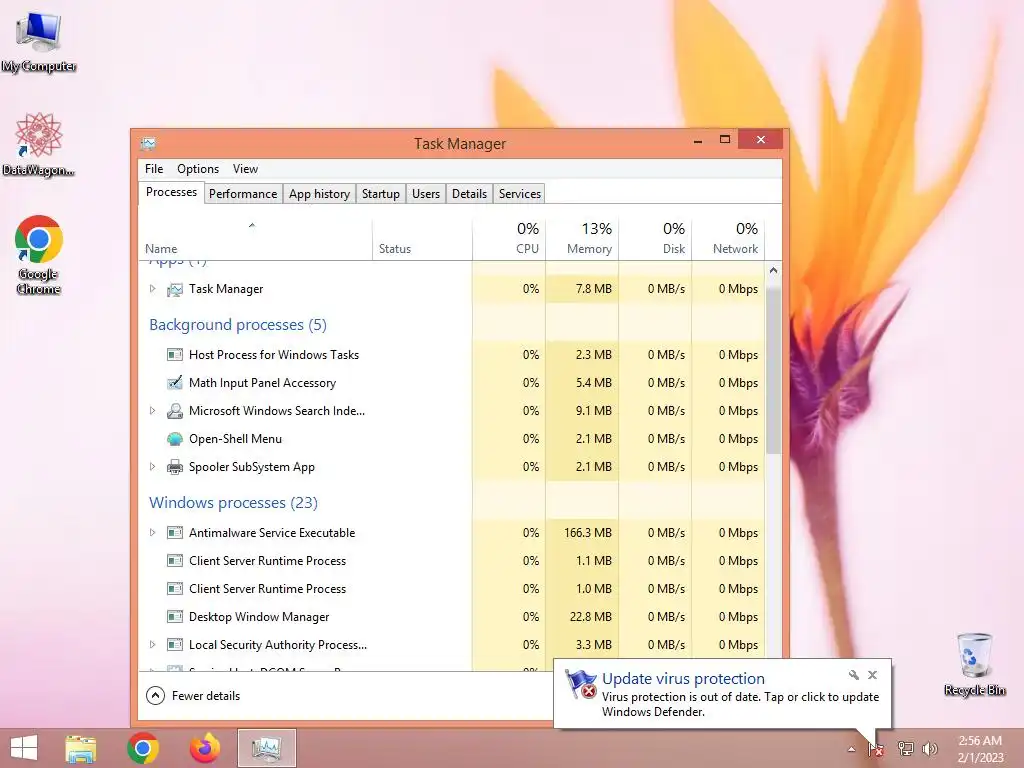The height and width of the screenshot is (768, 1024).
Task: Open File Explorer from the taskbar
Action: [x=80, y=748]
